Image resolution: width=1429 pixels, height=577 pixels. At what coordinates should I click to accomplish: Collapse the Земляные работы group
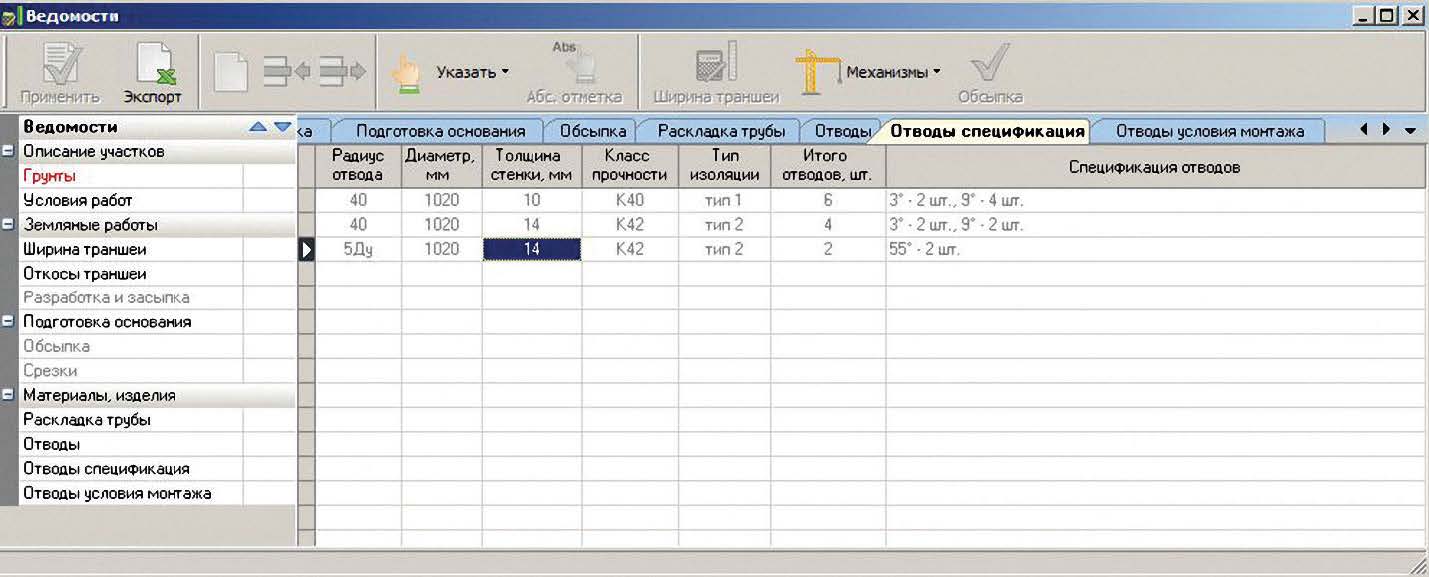tap(9, 225)
